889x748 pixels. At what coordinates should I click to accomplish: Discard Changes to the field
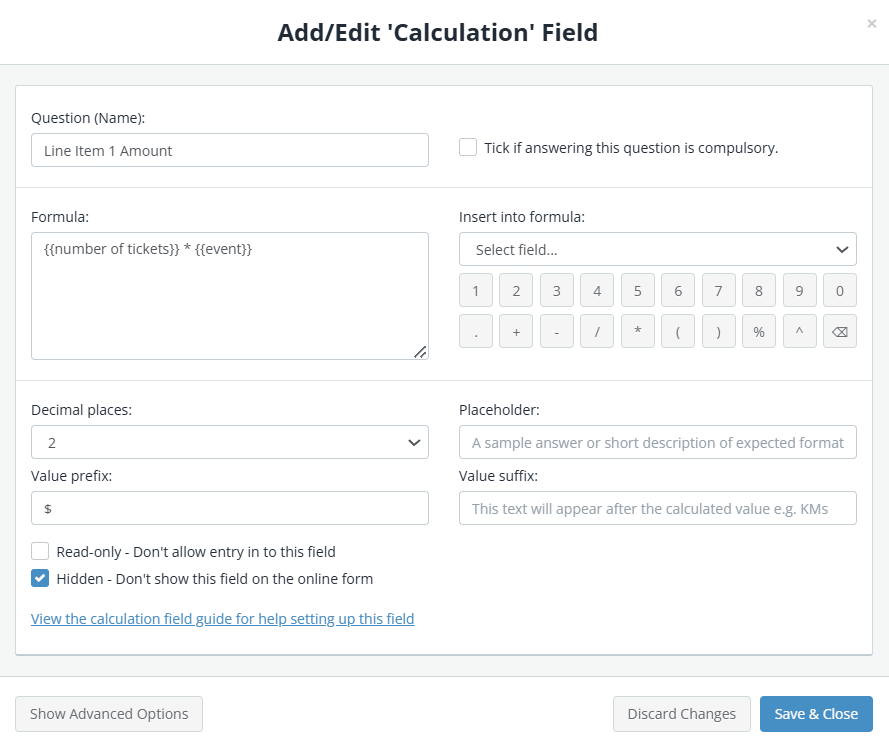(681, 714)
